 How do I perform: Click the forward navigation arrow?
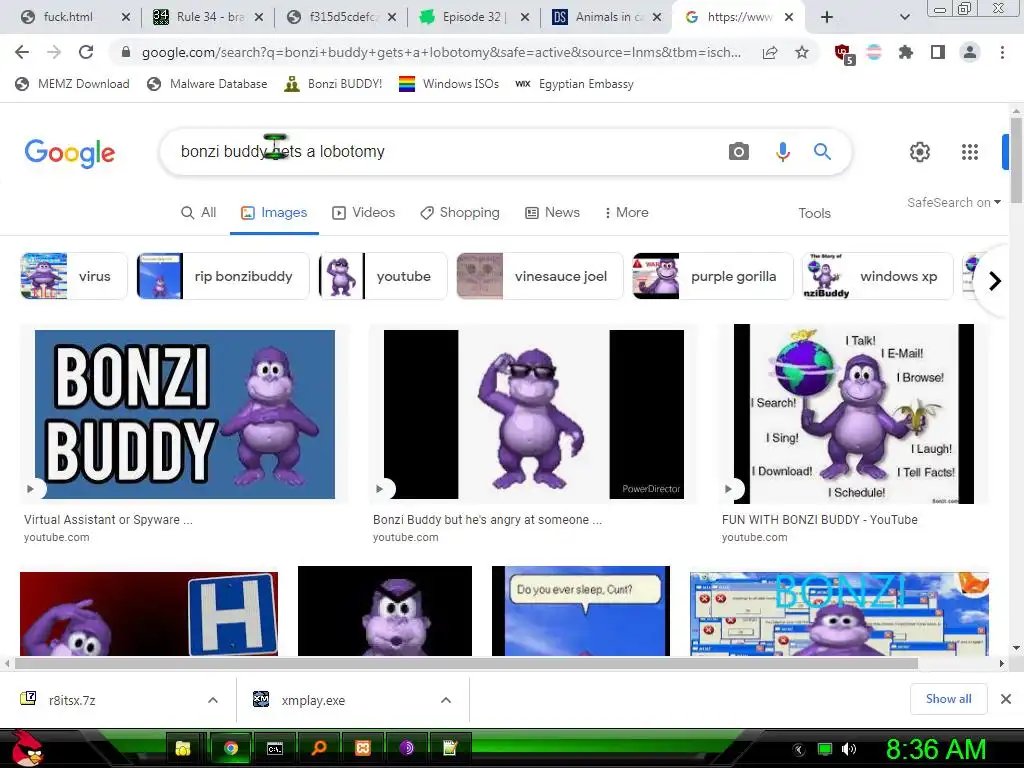point(54,52)
